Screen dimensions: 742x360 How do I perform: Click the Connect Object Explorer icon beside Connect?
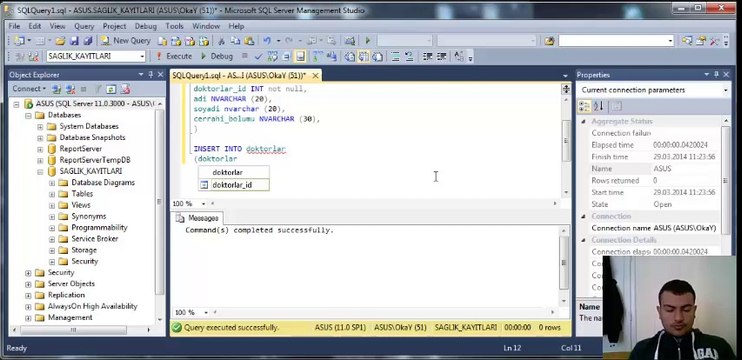tap(56, 89)
